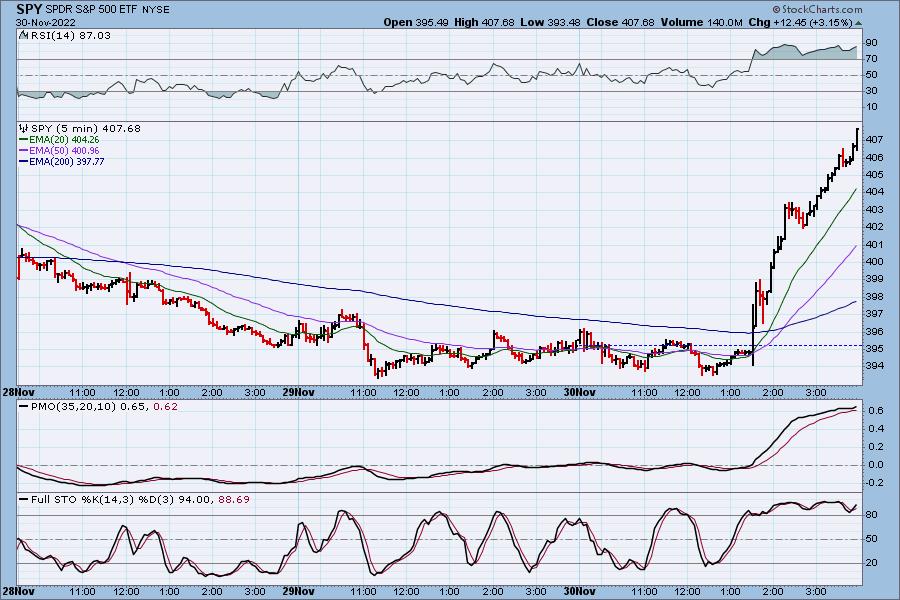Viewport: 900px width, 600px height.
Task: Click the red 88.69 stochastic %D value
Action: (x=234, y=500)
